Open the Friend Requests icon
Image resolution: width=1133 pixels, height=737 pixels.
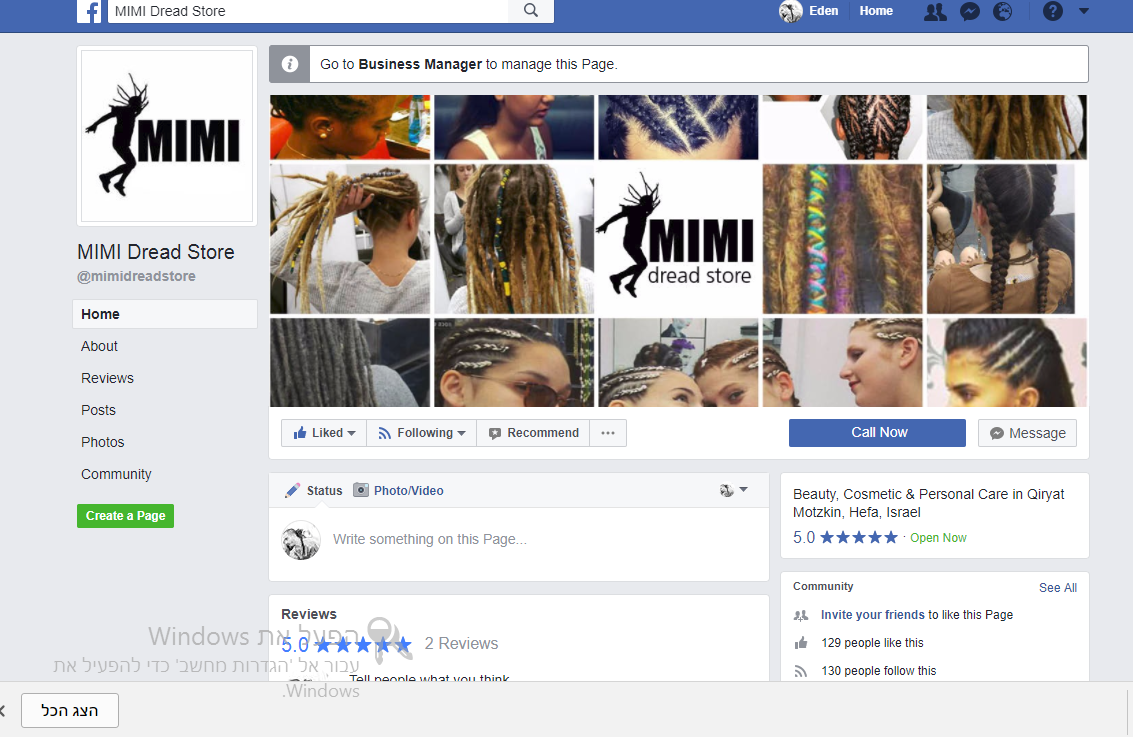click(935, 12)
